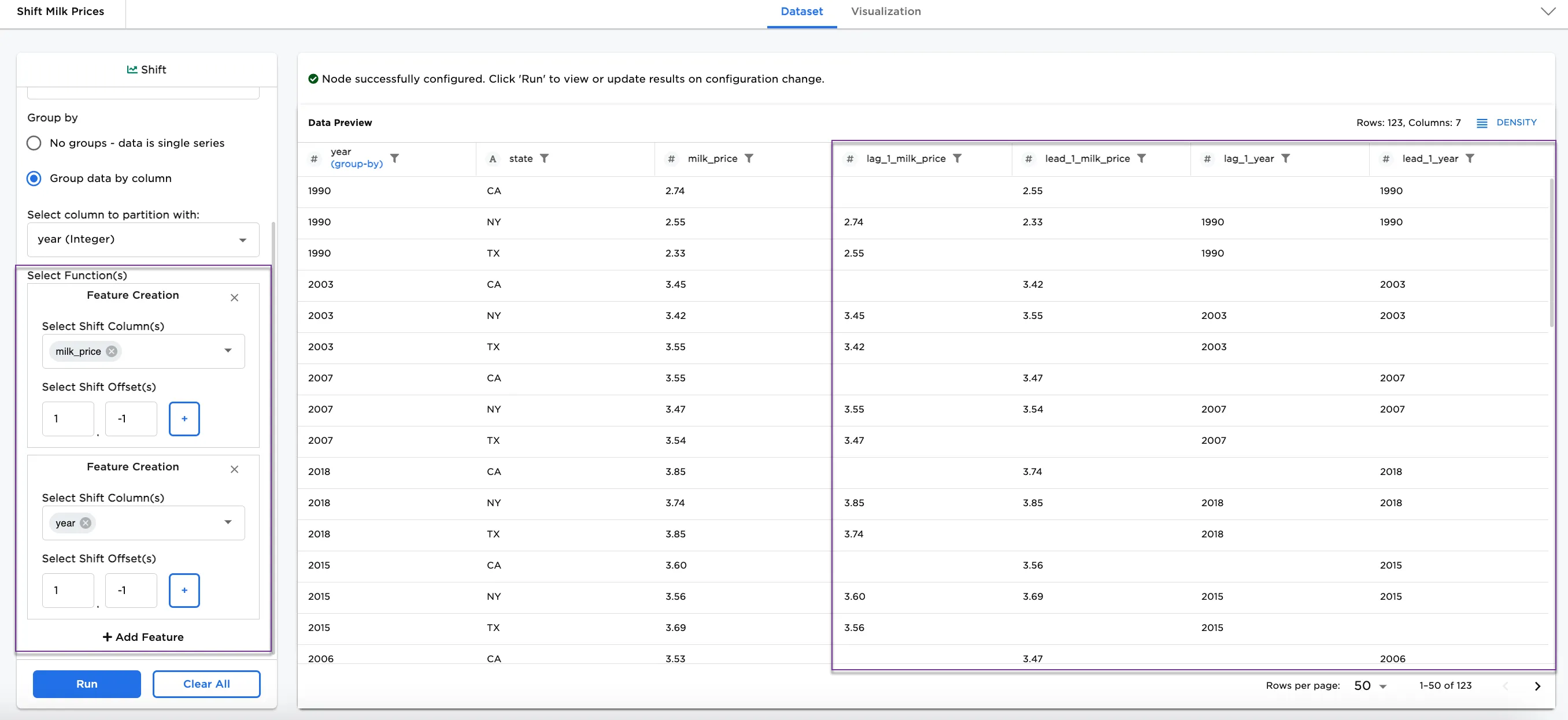The height and width of the screenshot is (720, 1568).
Task: Open filter for lead_1_milk_price column
Action: pyautogui.click(x=1141, y=159)
